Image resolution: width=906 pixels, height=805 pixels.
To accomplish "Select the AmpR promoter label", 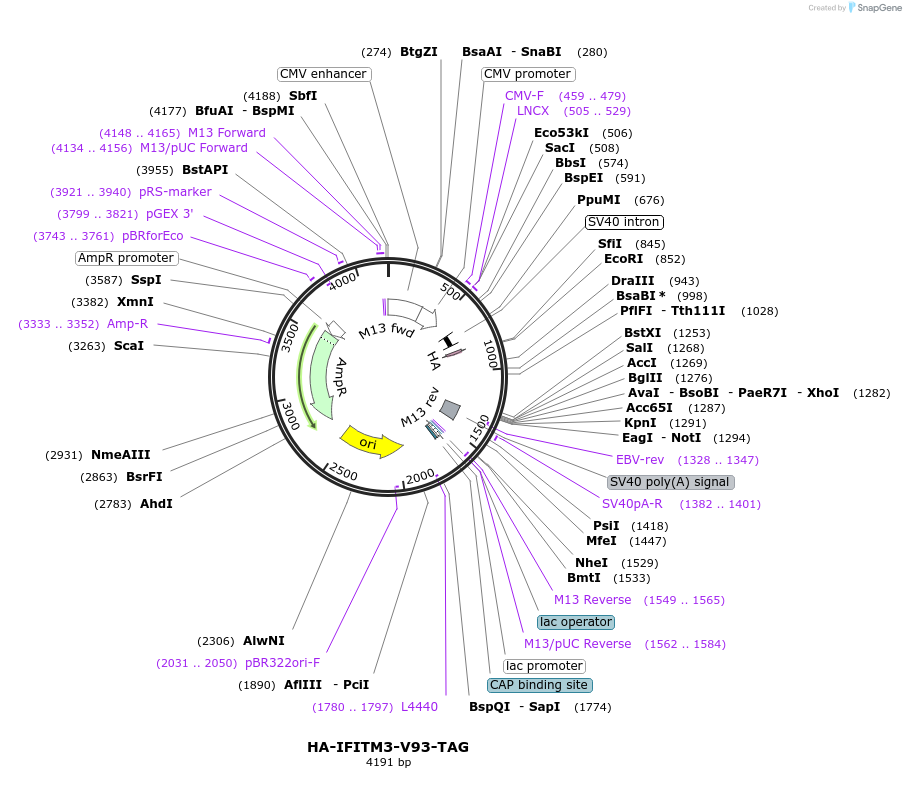I will coord(125,258).
